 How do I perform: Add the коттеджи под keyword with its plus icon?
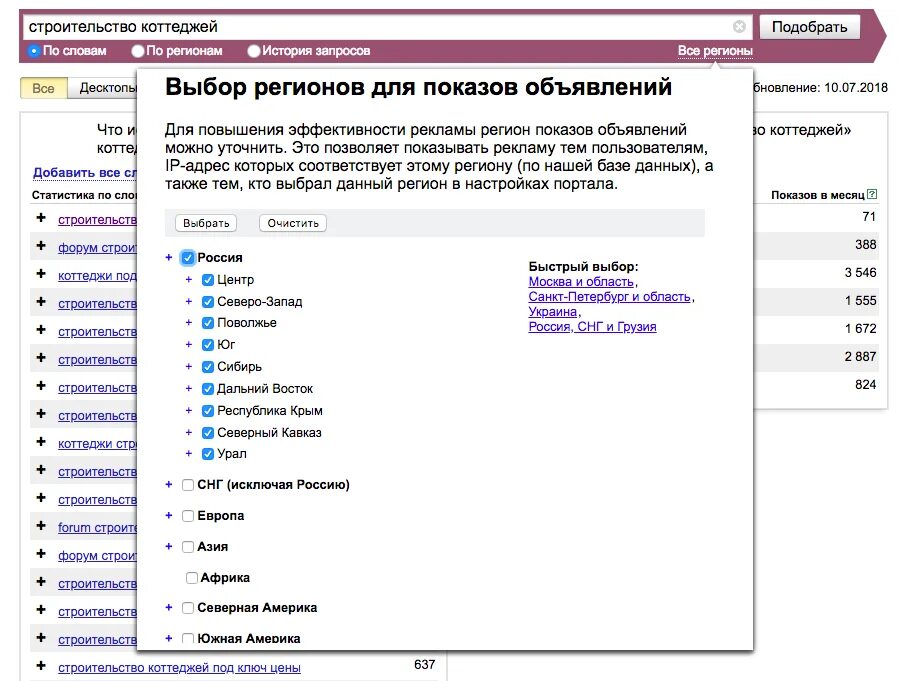point(41,274)
